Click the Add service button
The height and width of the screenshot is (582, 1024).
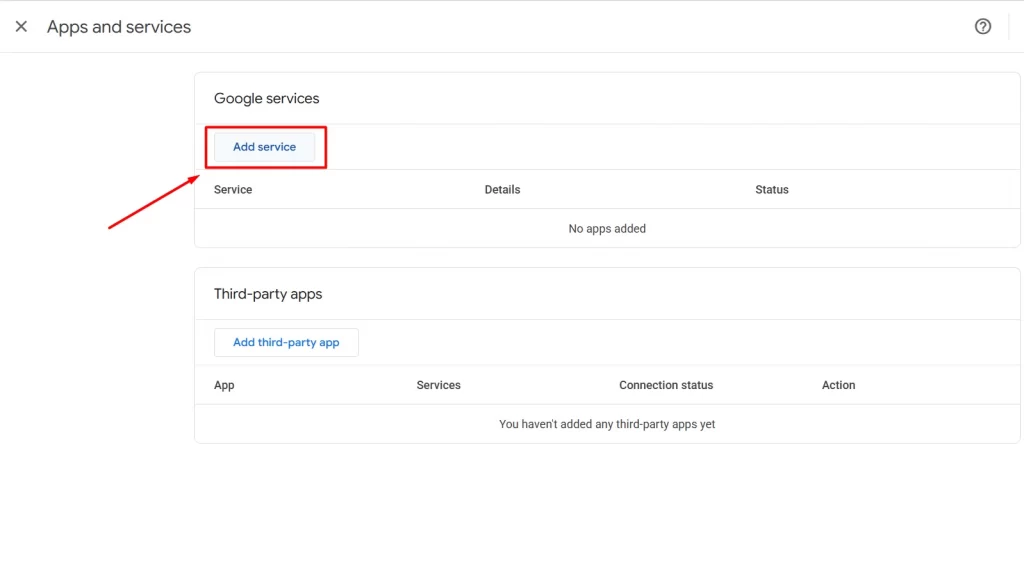pyautogui.click(x=264, y=147)
